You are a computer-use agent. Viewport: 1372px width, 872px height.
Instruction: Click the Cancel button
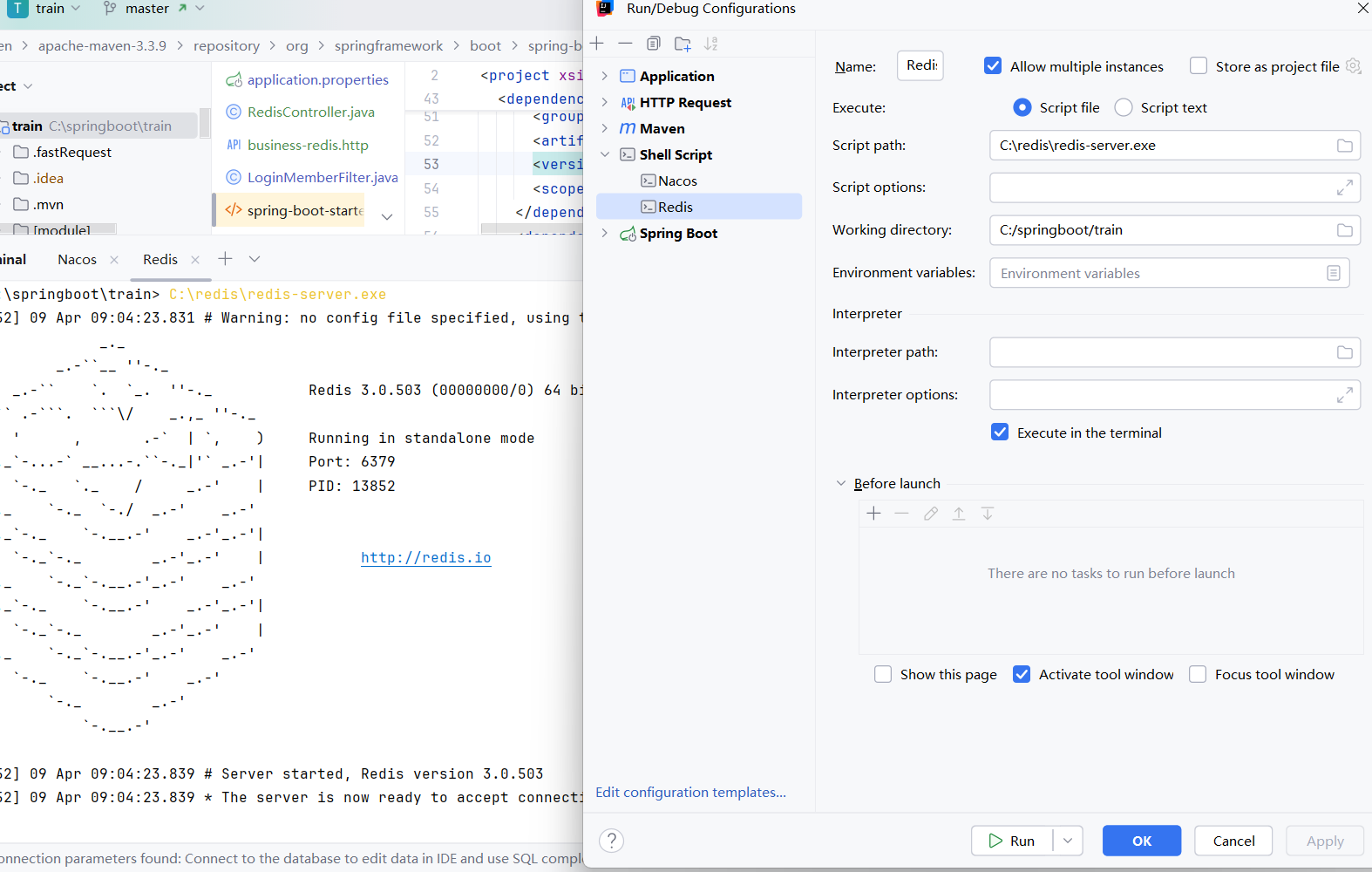(1233, 841)
